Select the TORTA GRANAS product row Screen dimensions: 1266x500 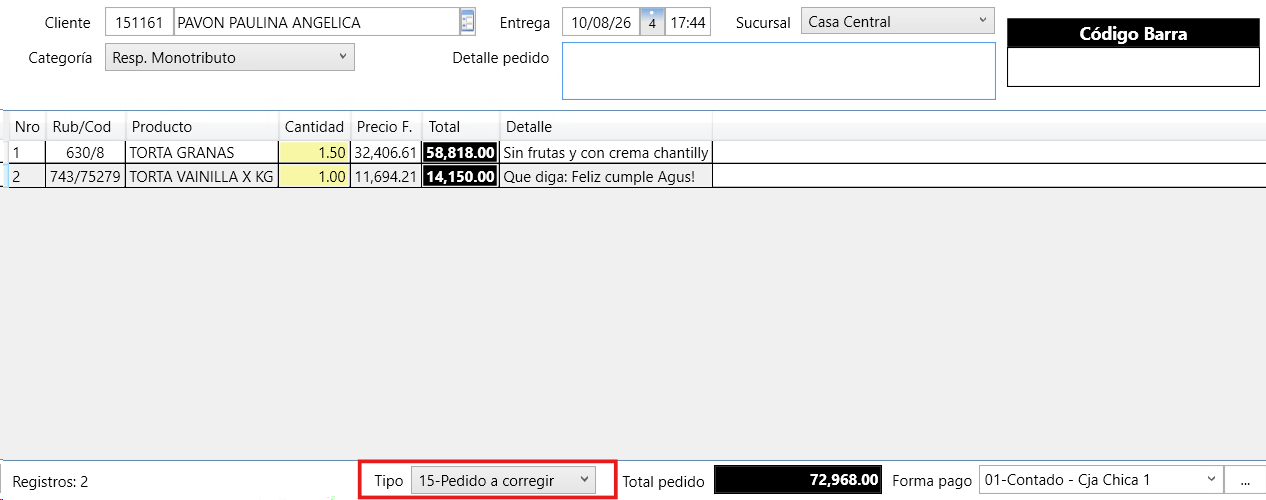click(x=361, y=153)
